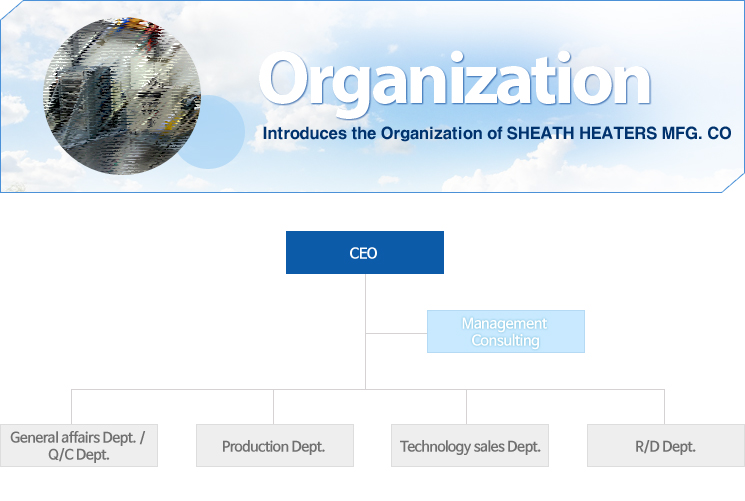This screenshot has height=501, width=745.
Task: Click the Production Dept. box
Action: click(x=275, y=445)
